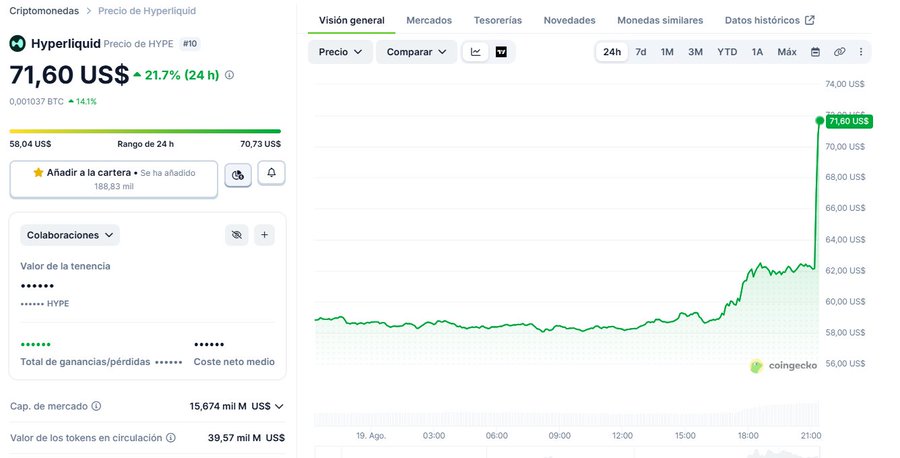Select the YTD chart range
Viewport: 900px width, 458px height.
[727, 52]
